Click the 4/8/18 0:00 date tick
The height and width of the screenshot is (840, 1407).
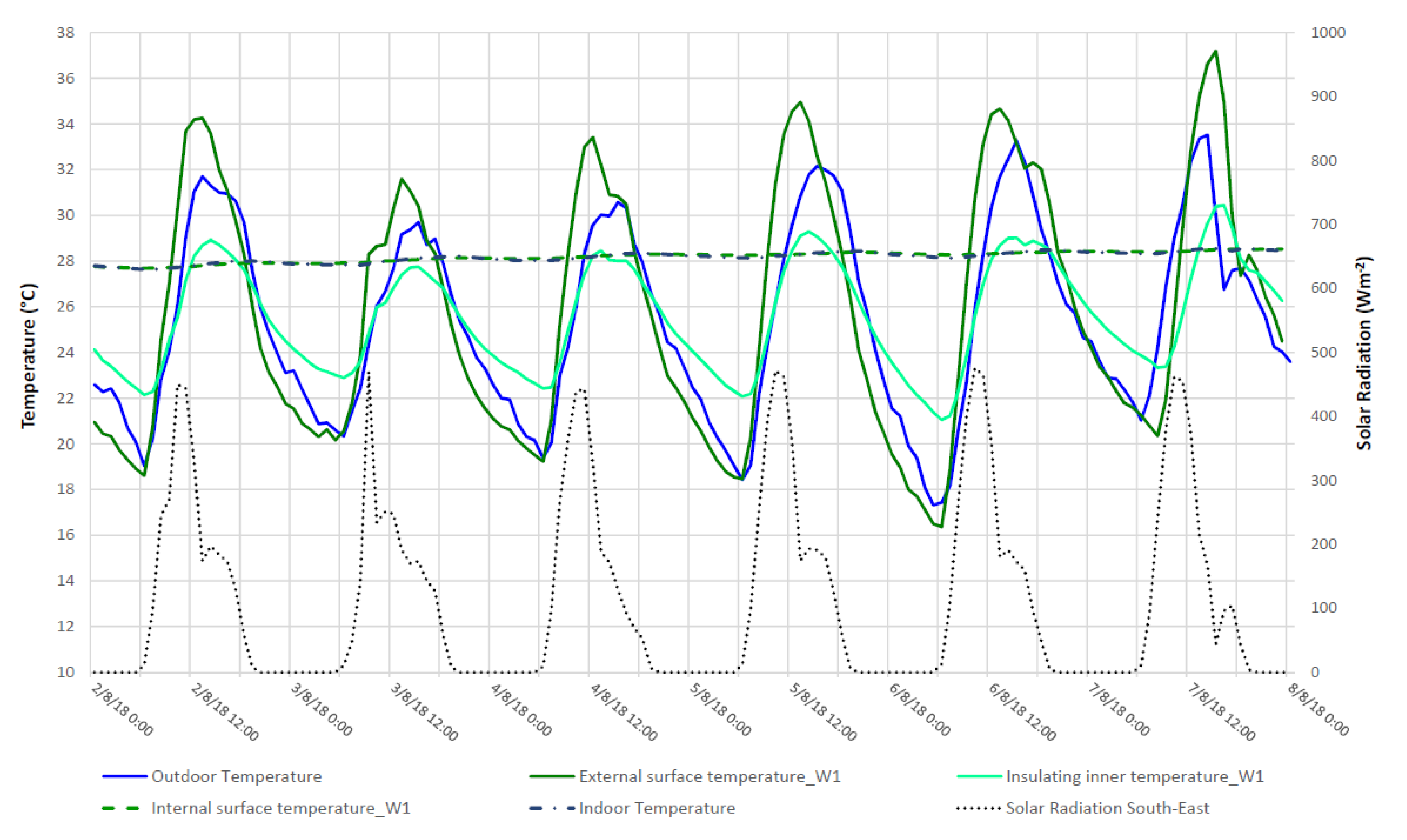[x=521, y=710]
